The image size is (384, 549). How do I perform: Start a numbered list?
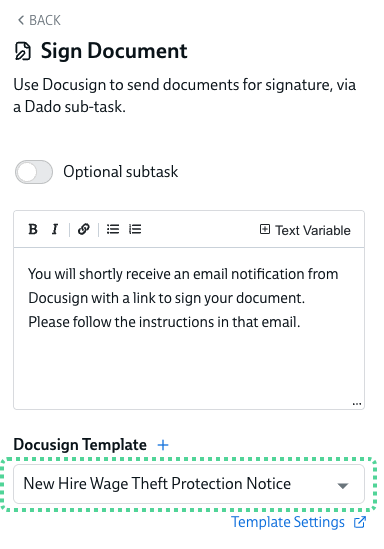135,229
